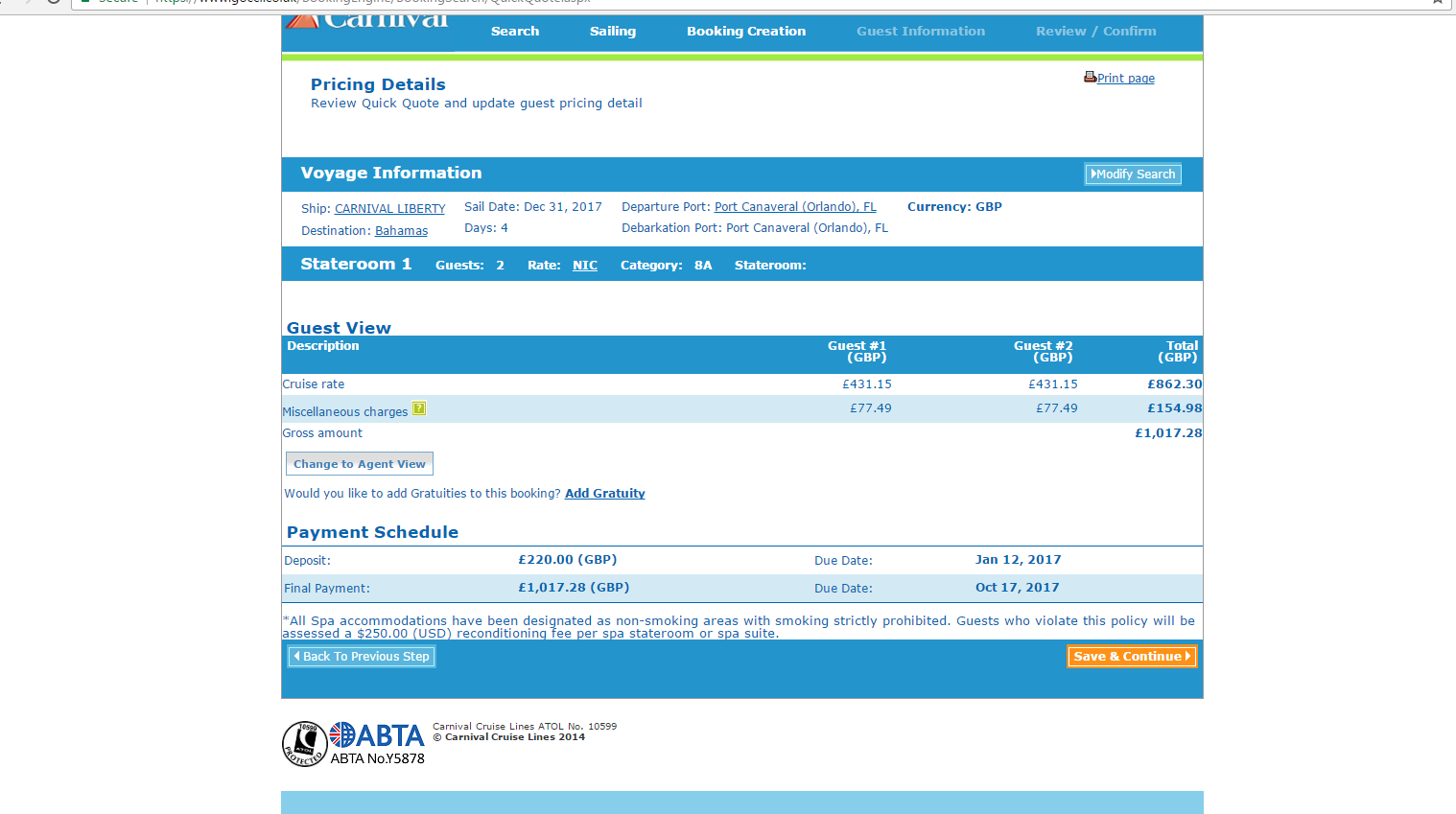The height and width of the screenshot is (814, 1456).
Task: Click the Gross amount total £1,017.28
Action: point(1168,433)
